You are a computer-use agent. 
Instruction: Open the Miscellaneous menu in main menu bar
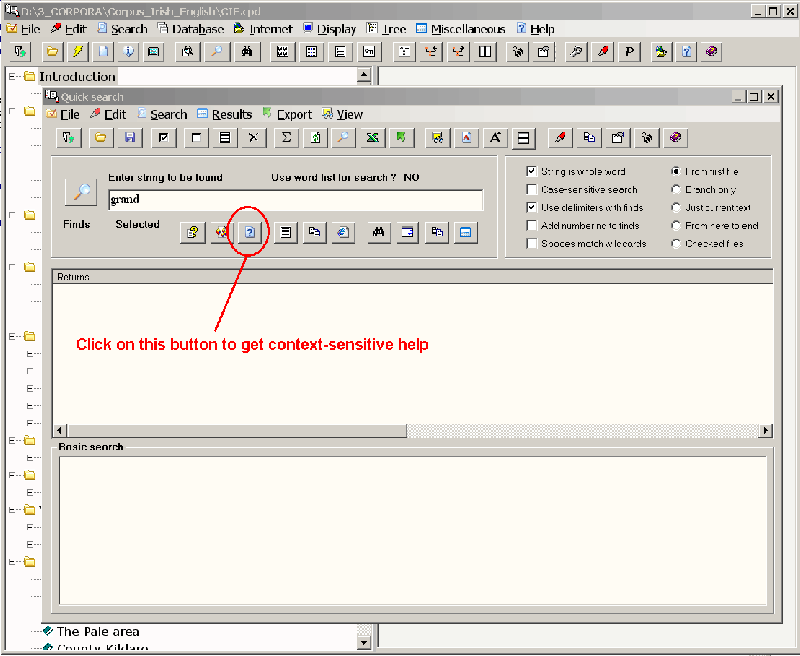tap(467, 29)
